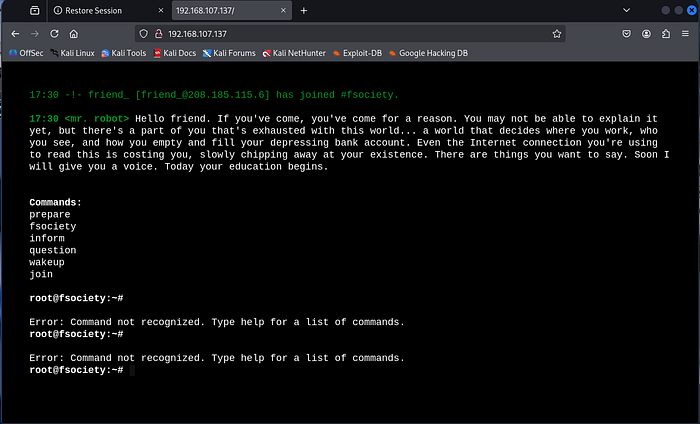Click the 'fsociety' command in list
Viewport: 700px width, 424px height.
click(53, 227)
